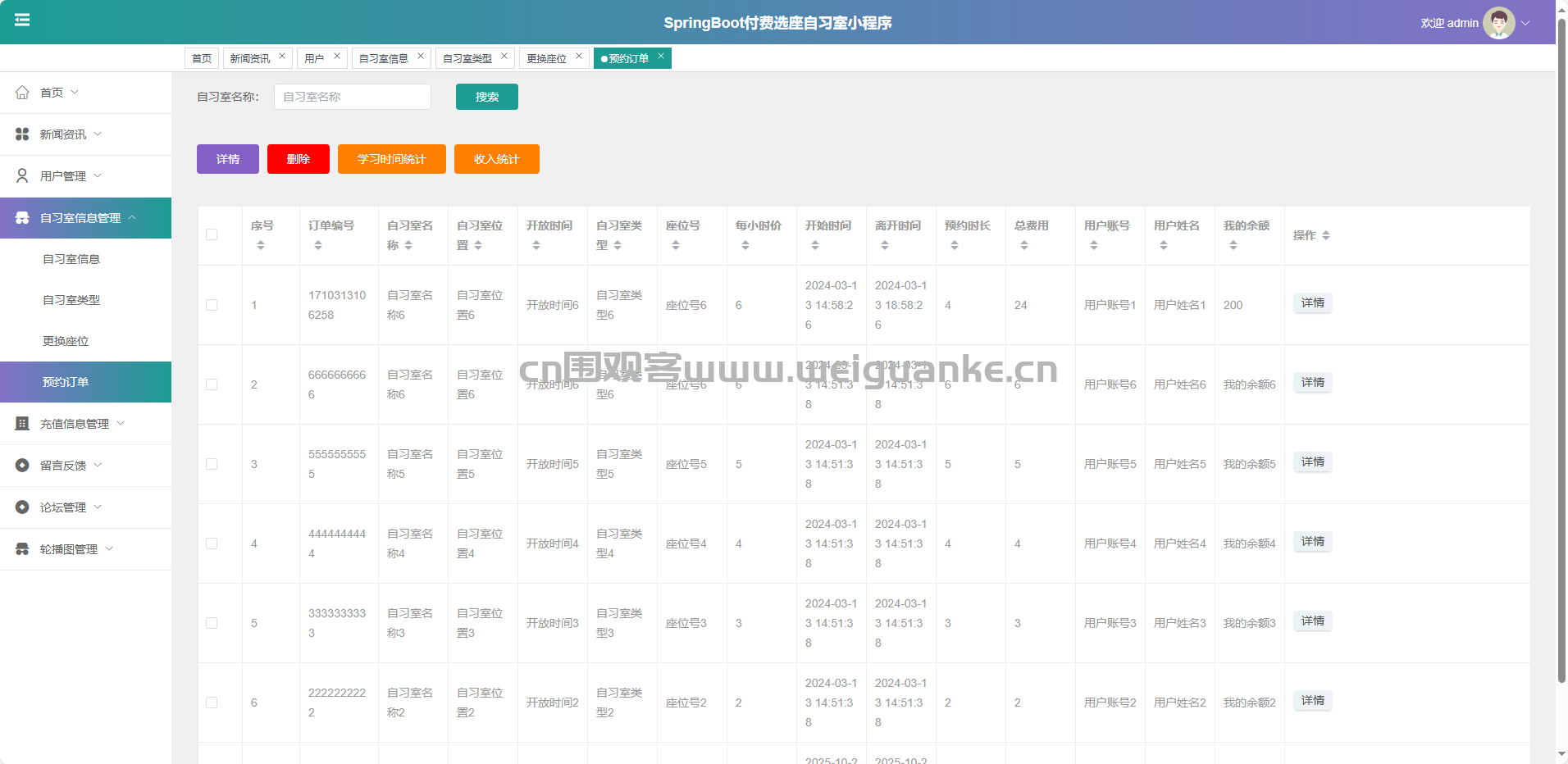
Task: Open the admin user dropdown arrow
Action: [x=1525, y=23]
